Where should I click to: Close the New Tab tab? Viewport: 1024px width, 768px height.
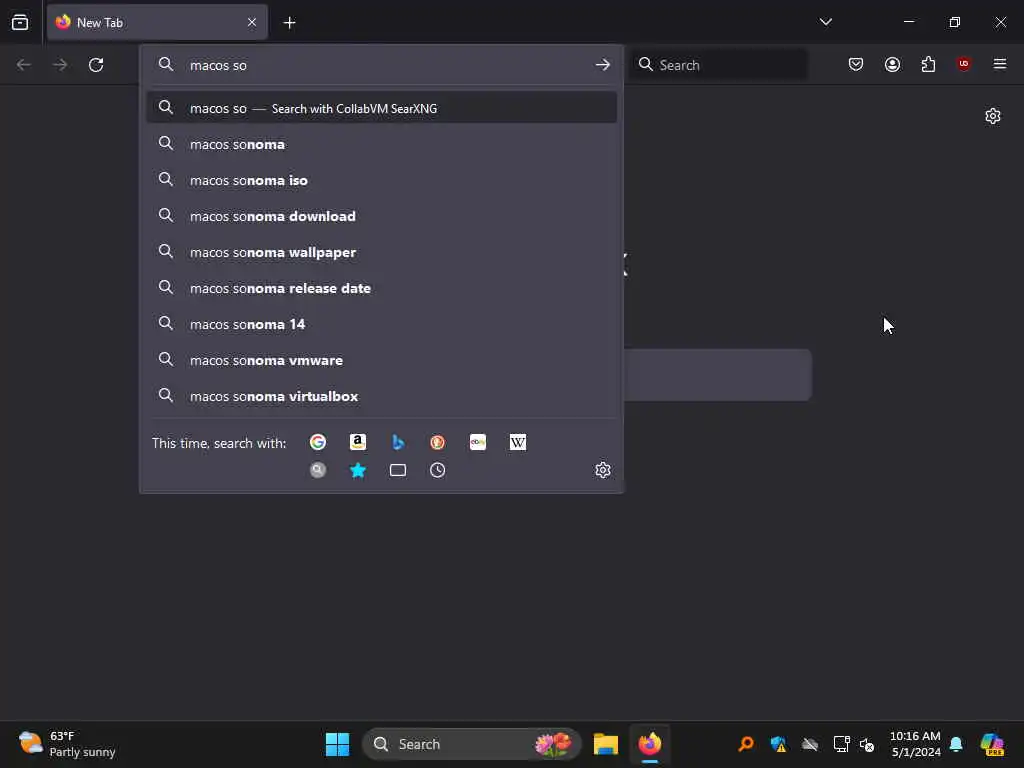(252, 22)
